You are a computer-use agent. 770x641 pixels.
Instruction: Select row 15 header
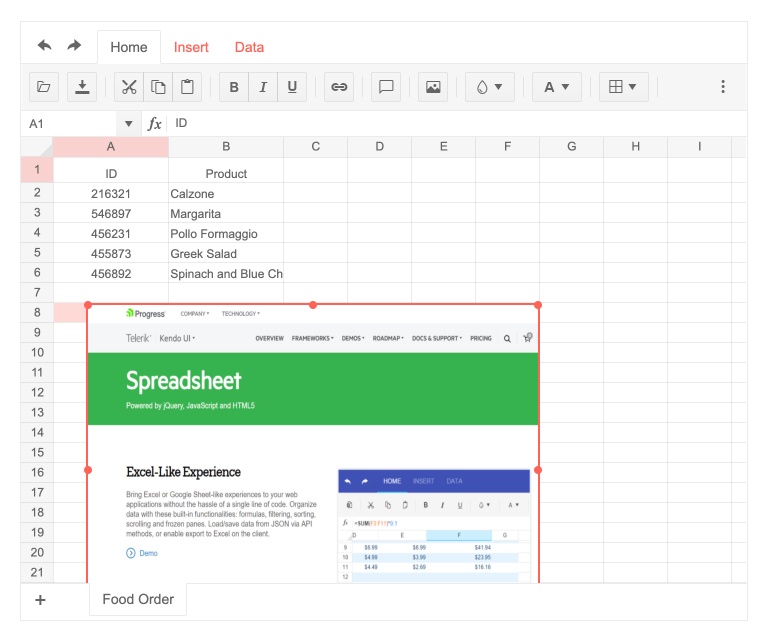[x=37, y=452]
